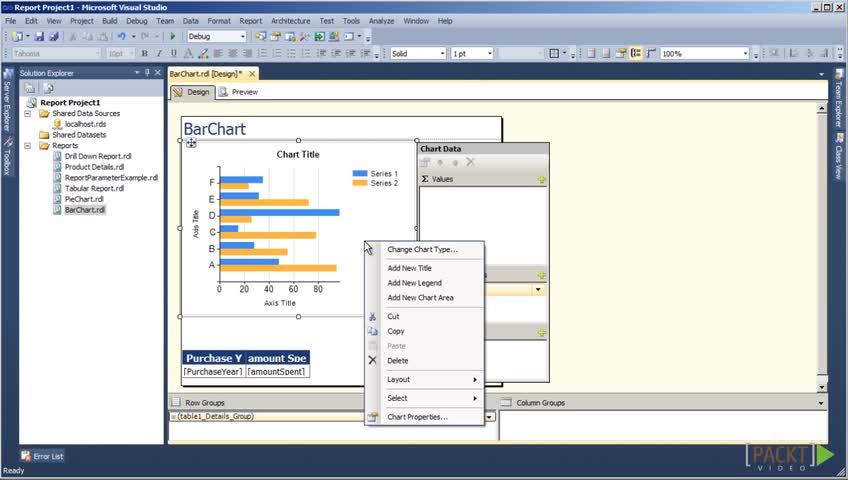The width and height of the screenshot is (848, 480).
Task: Click the BarChart title text box
Action: (341, 129)
